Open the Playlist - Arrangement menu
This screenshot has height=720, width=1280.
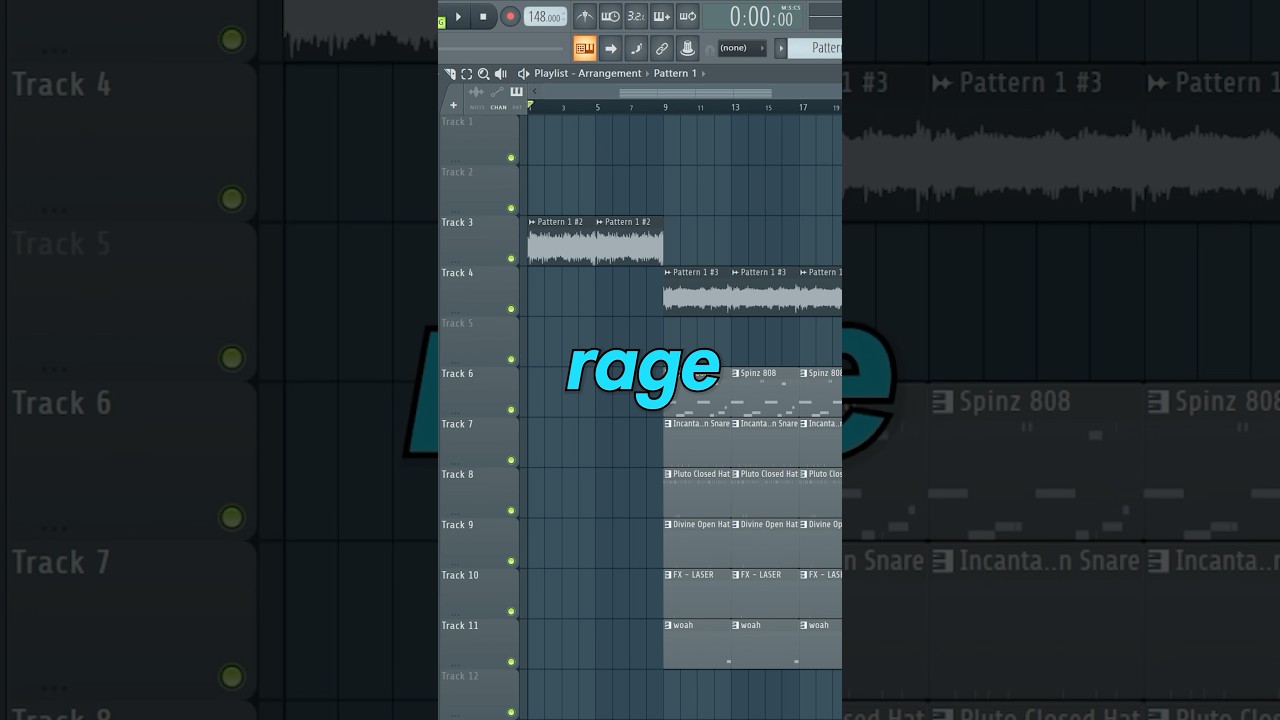(588, 74)
